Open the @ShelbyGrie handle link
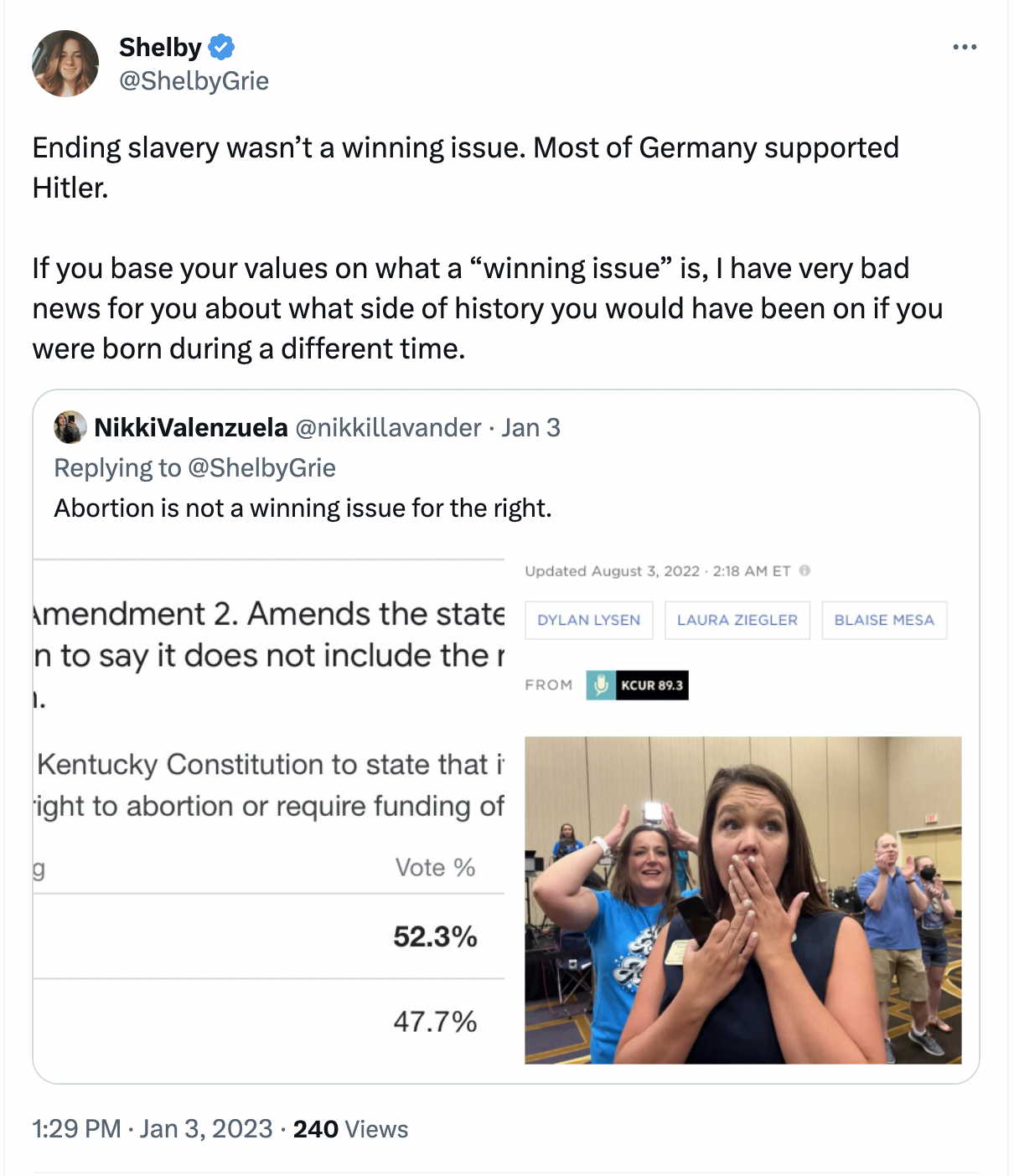 pos(194,81)
